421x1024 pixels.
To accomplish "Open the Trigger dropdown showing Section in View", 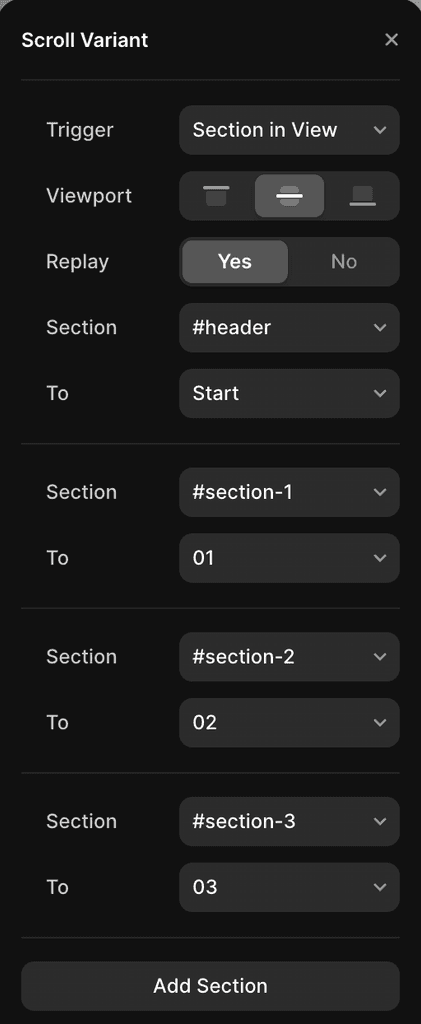I will point(289,130).
